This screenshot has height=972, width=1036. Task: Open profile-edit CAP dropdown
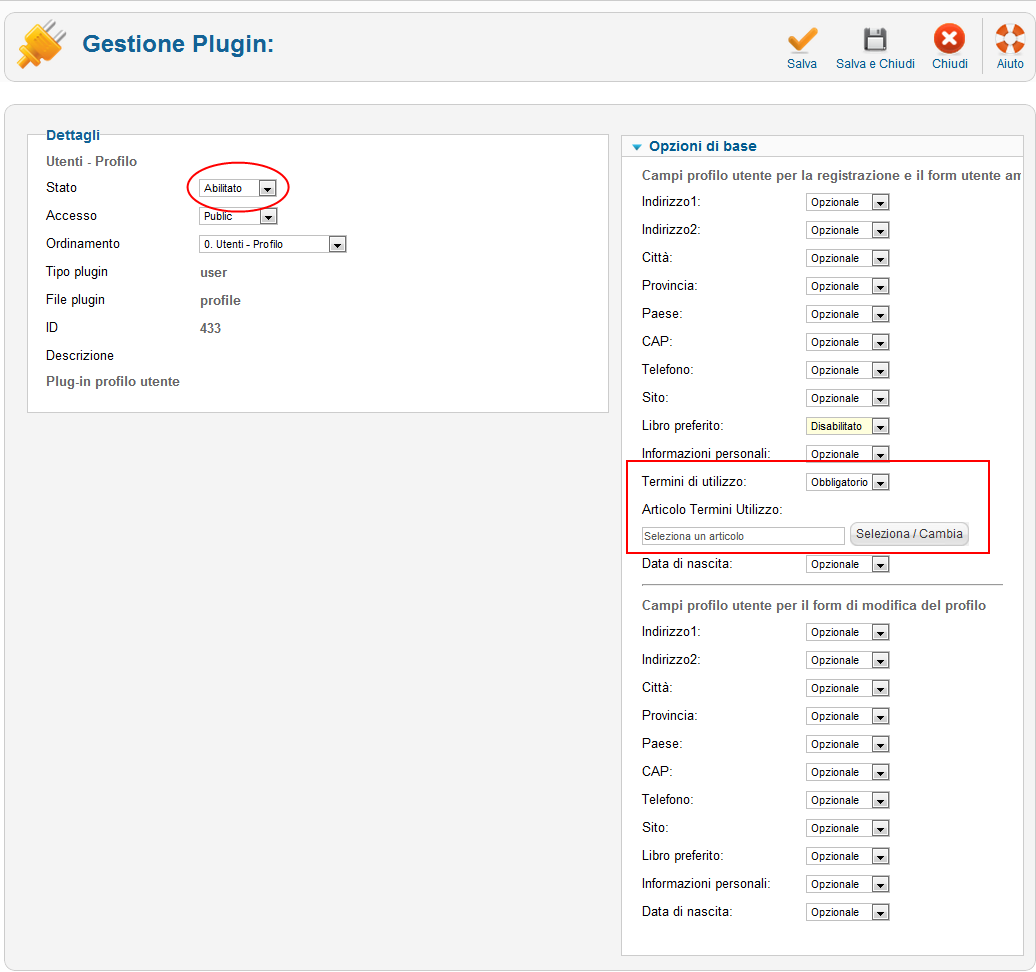pyautogui.click(x=847, y=772)
